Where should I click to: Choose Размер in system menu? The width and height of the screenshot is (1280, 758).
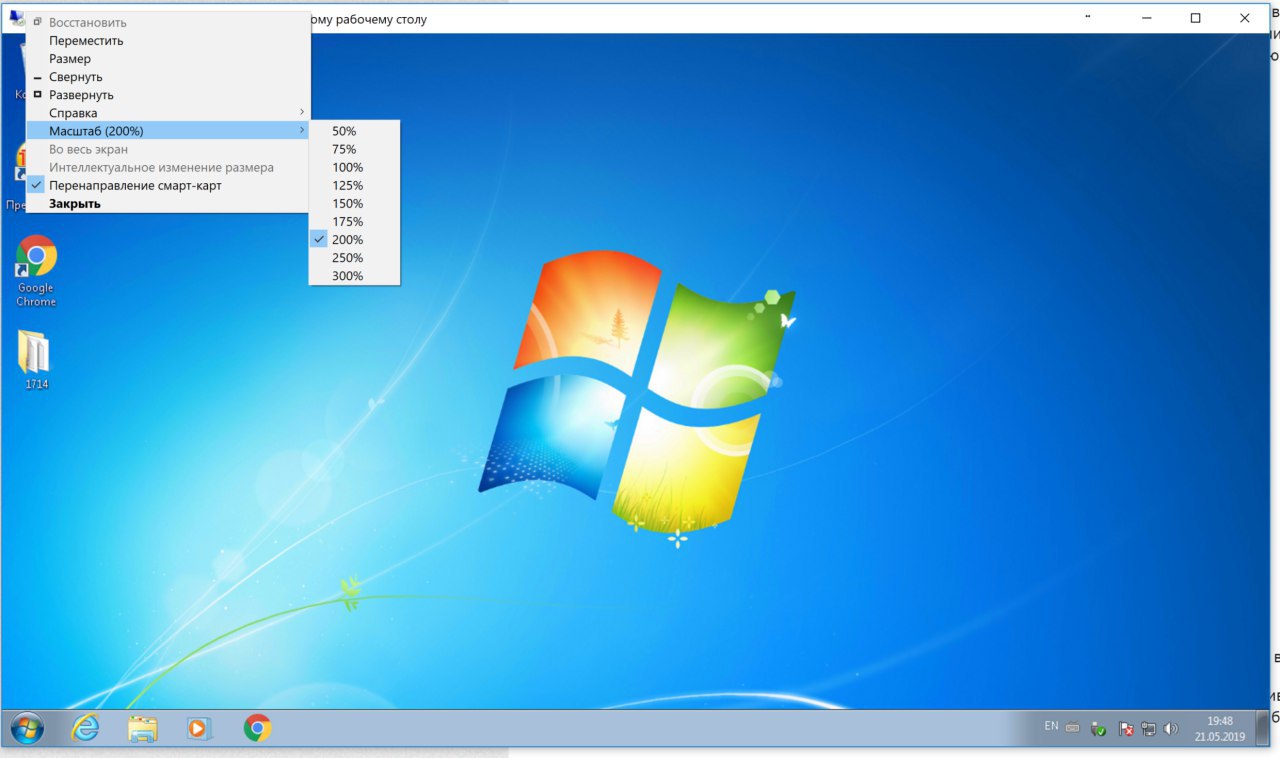[x=167, y=59]
